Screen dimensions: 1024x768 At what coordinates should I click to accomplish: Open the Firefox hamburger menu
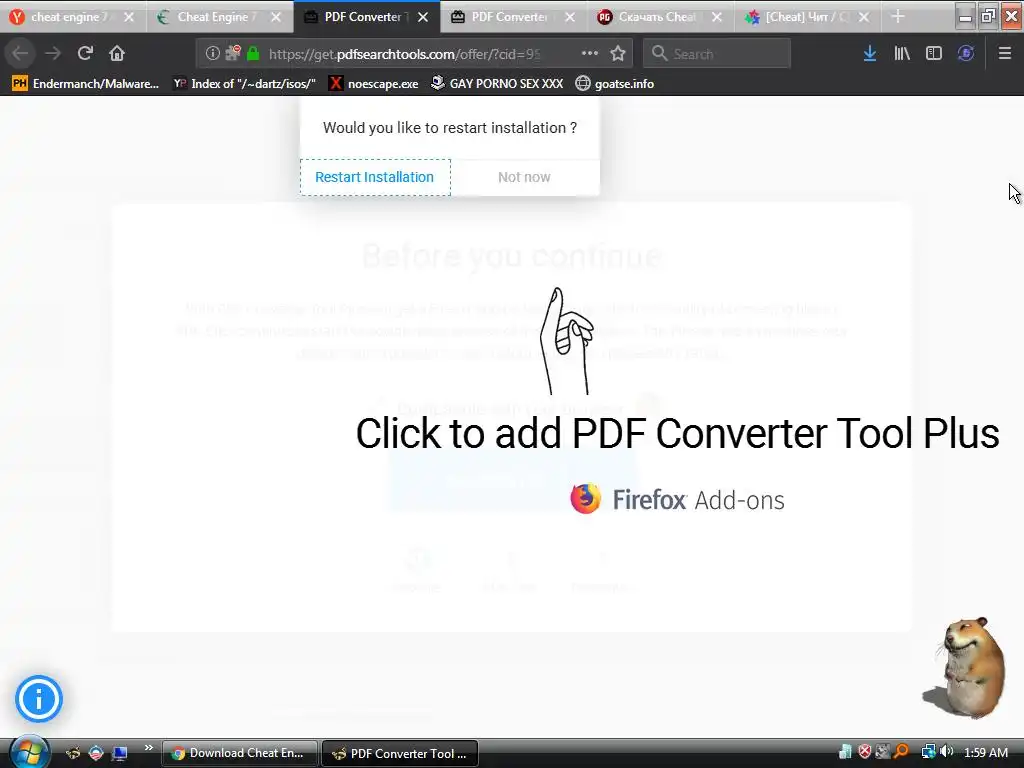(1005, 53)
